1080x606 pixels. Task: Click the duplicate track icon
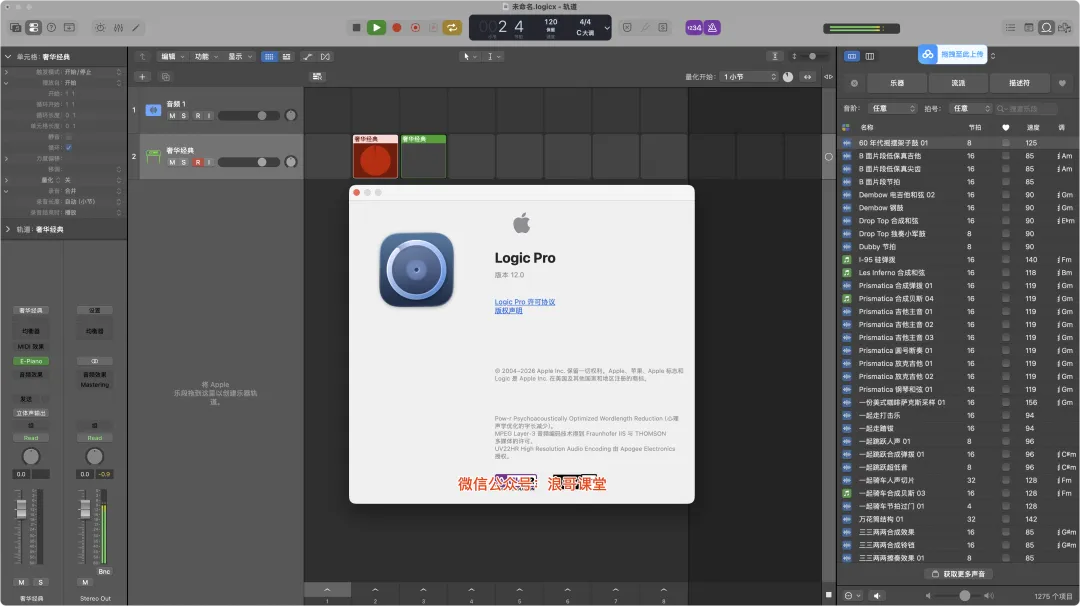165,76
